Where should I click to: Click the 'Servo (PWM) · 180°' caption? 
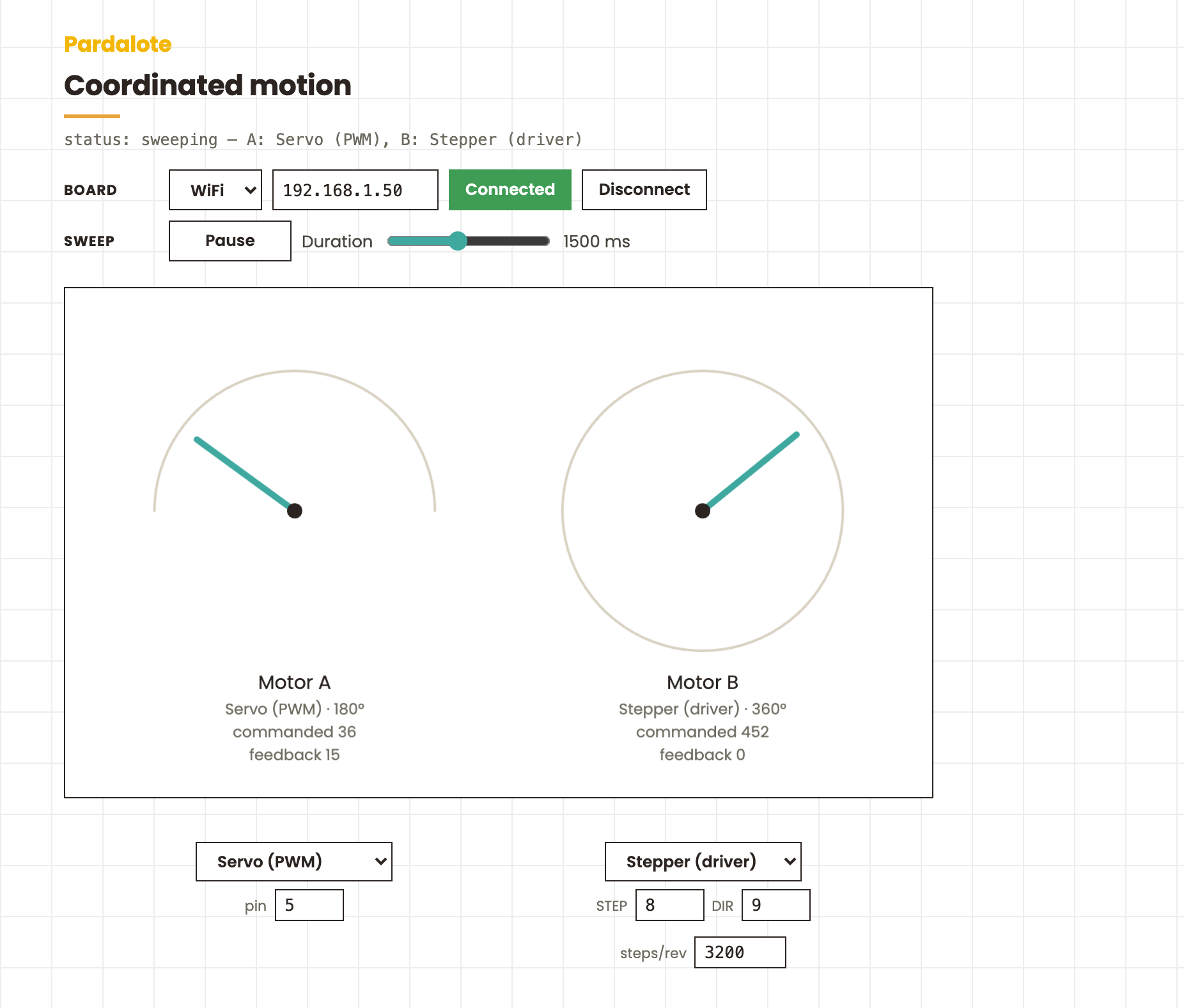295,709
